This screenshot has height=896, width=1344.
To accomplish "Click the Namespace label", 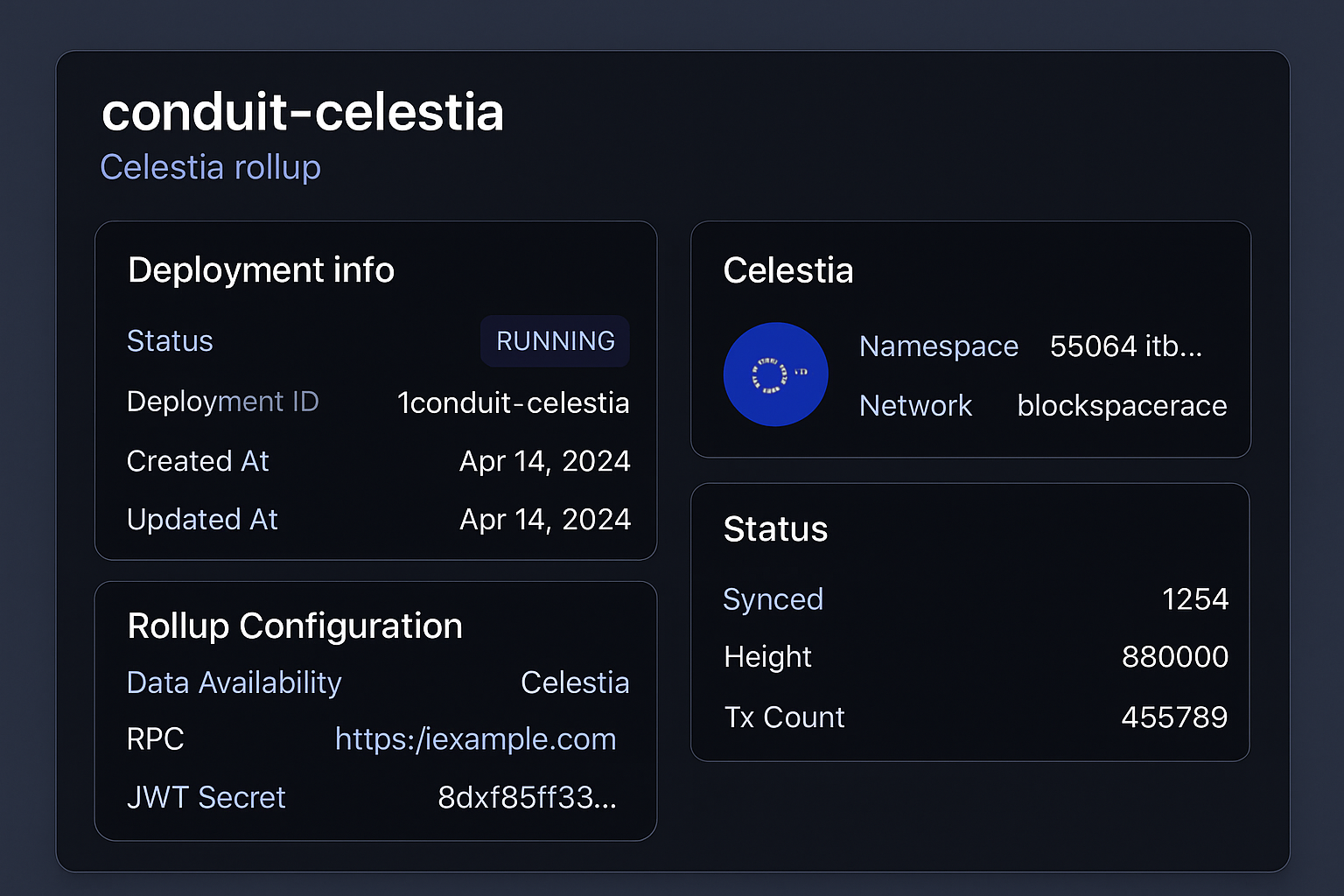I will 938,346.
